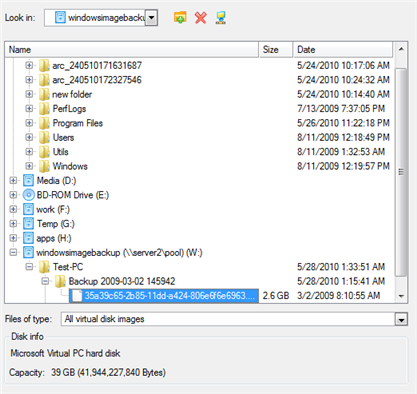Click the date 3/2/2009 8:10:55 AM
This screenshot has width=417, height=394.
(x=339, y=296)
